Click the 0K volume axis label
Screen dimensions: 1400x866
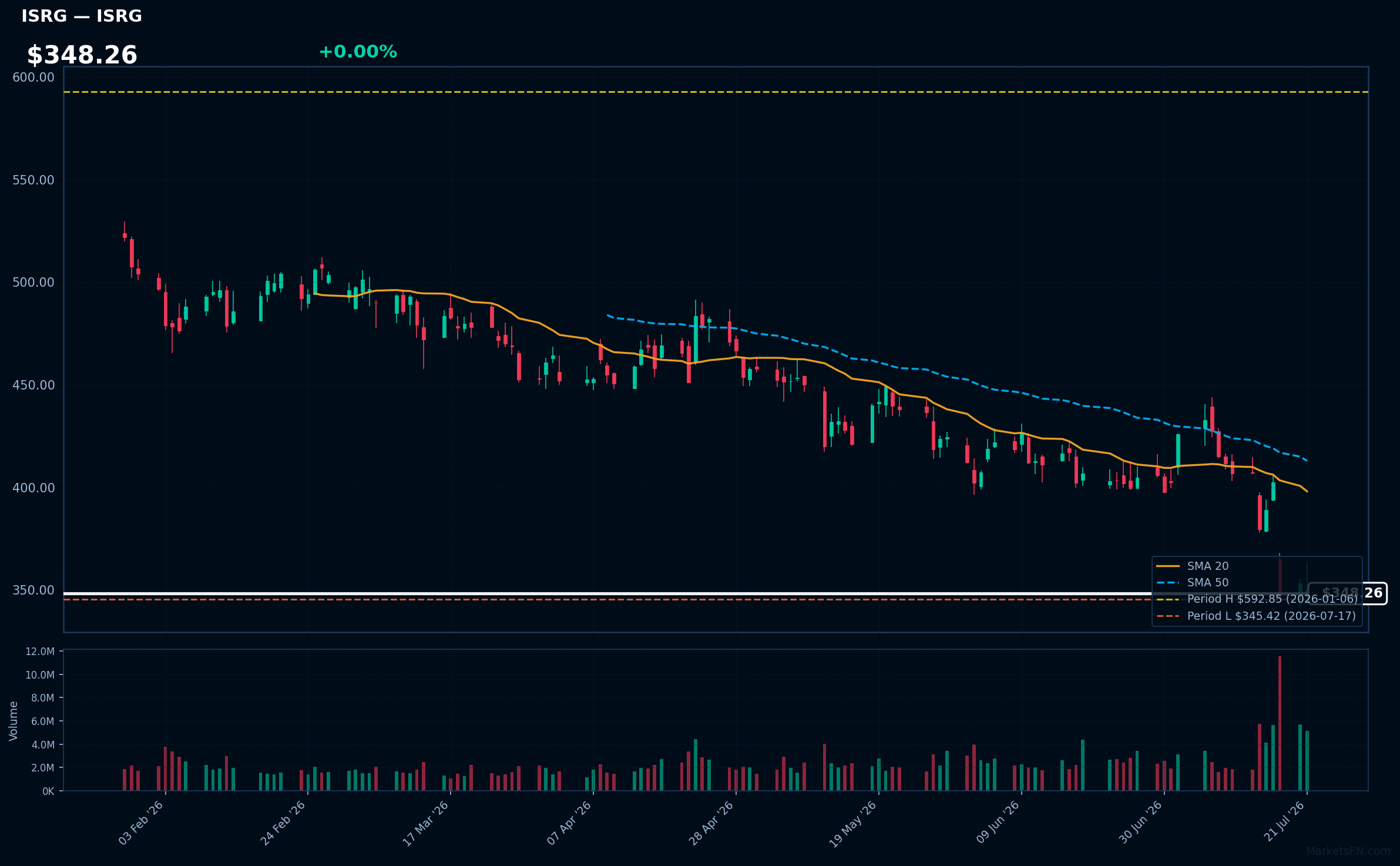pos(48,791)
